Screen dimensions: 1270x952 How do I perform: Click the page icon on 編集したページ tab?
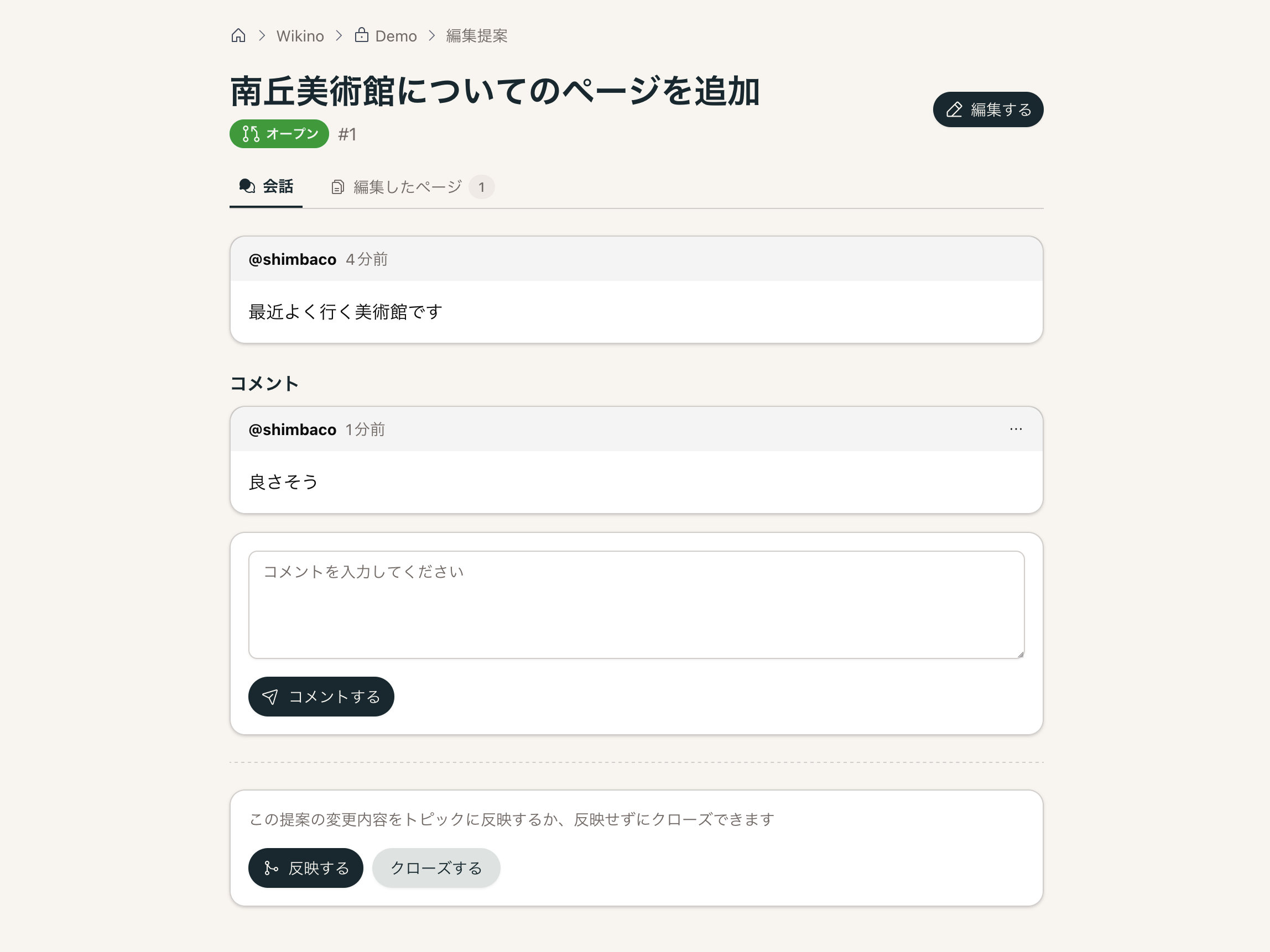click(337, 187)
